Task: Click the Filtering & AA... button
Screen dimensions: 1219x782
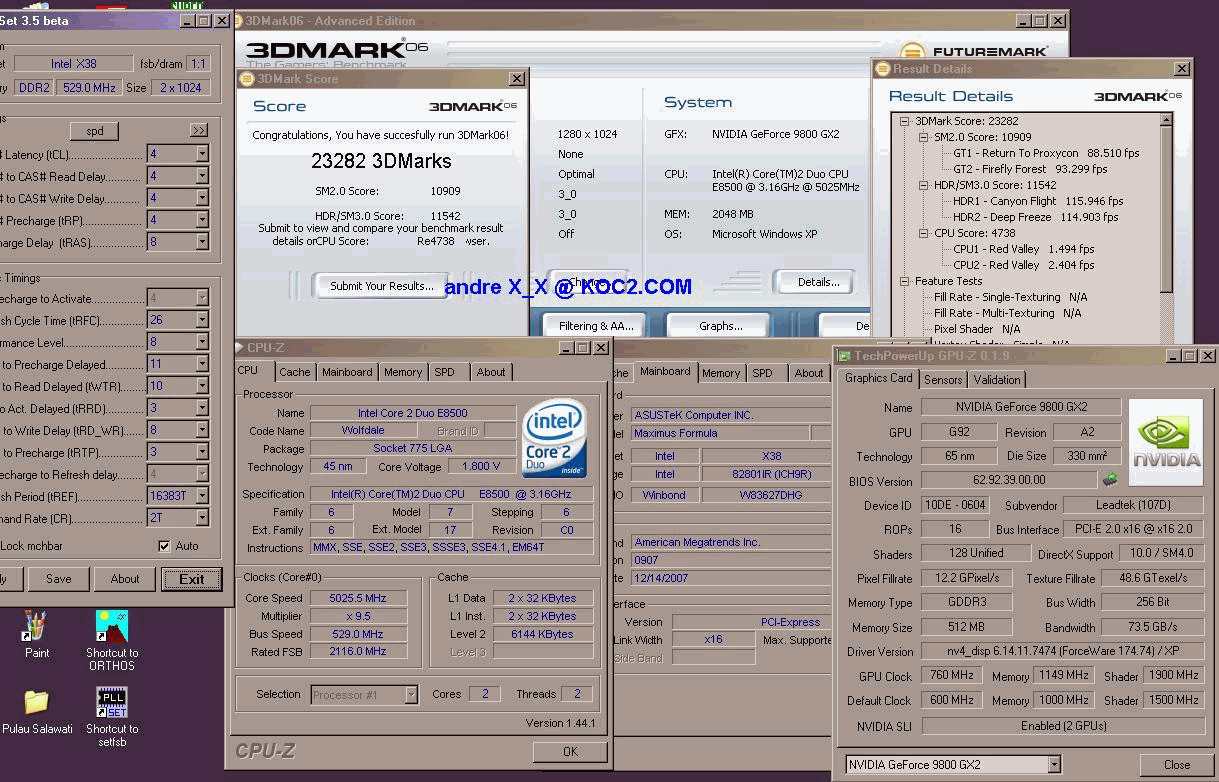Action: (596, 326)
